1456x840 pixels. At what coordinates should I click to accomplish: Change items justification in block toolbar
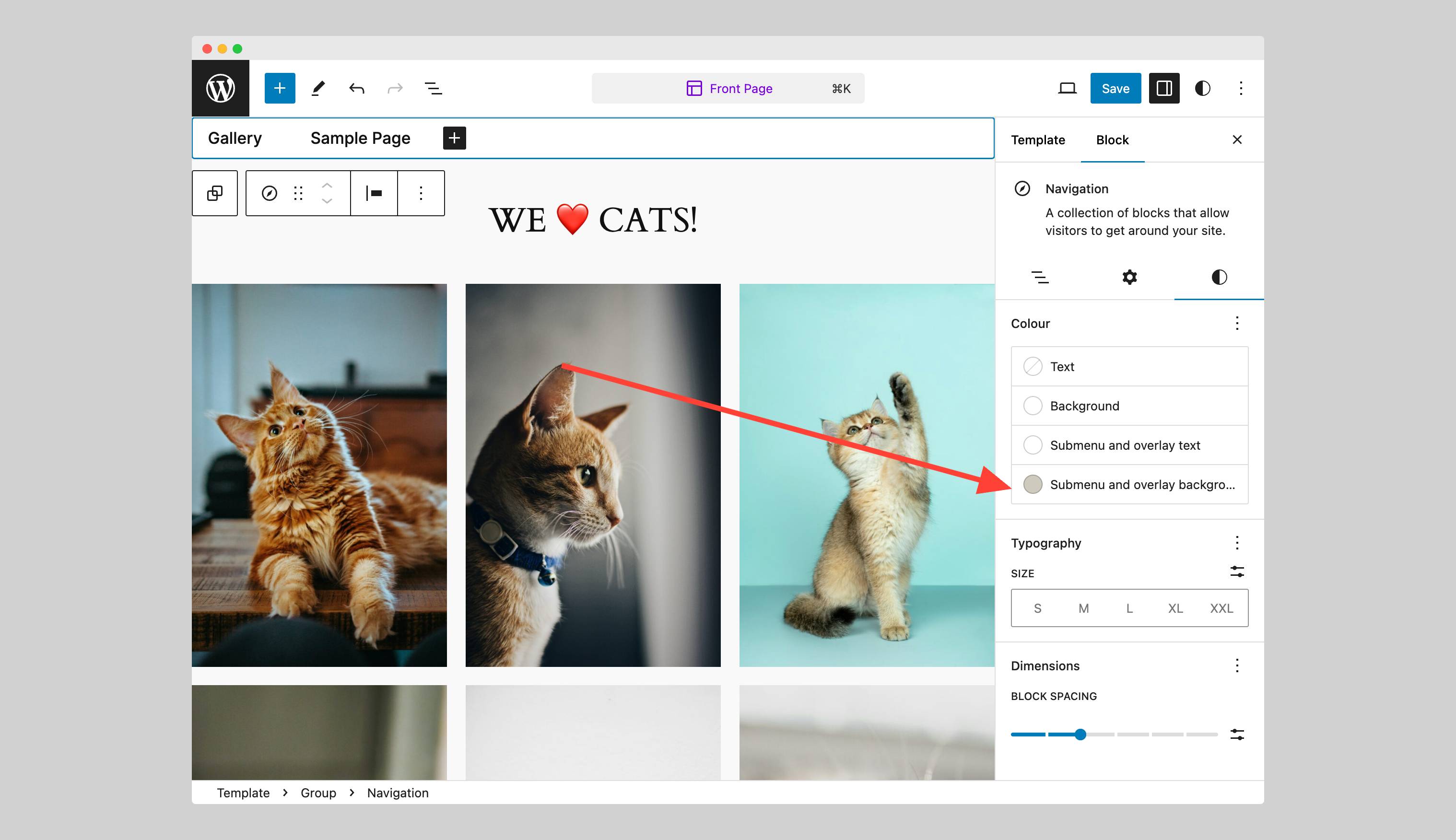[x=374, y=193]
